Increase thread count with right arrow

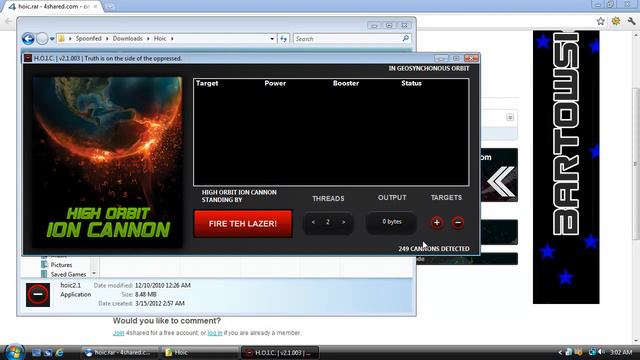pyautogui.click(x=344, y=222)
